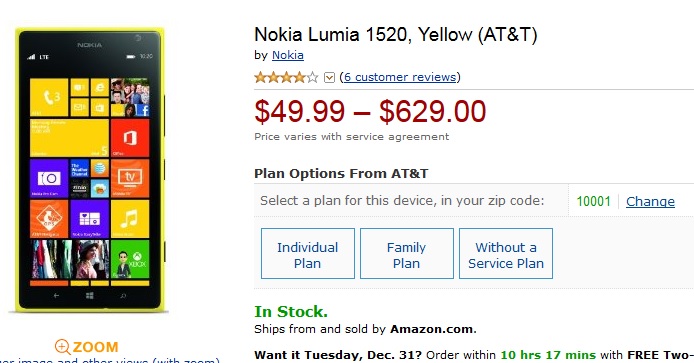Click the yellow music note tile
The width and height of the screenshot is (694, 363).
click(x=130, y=219)
